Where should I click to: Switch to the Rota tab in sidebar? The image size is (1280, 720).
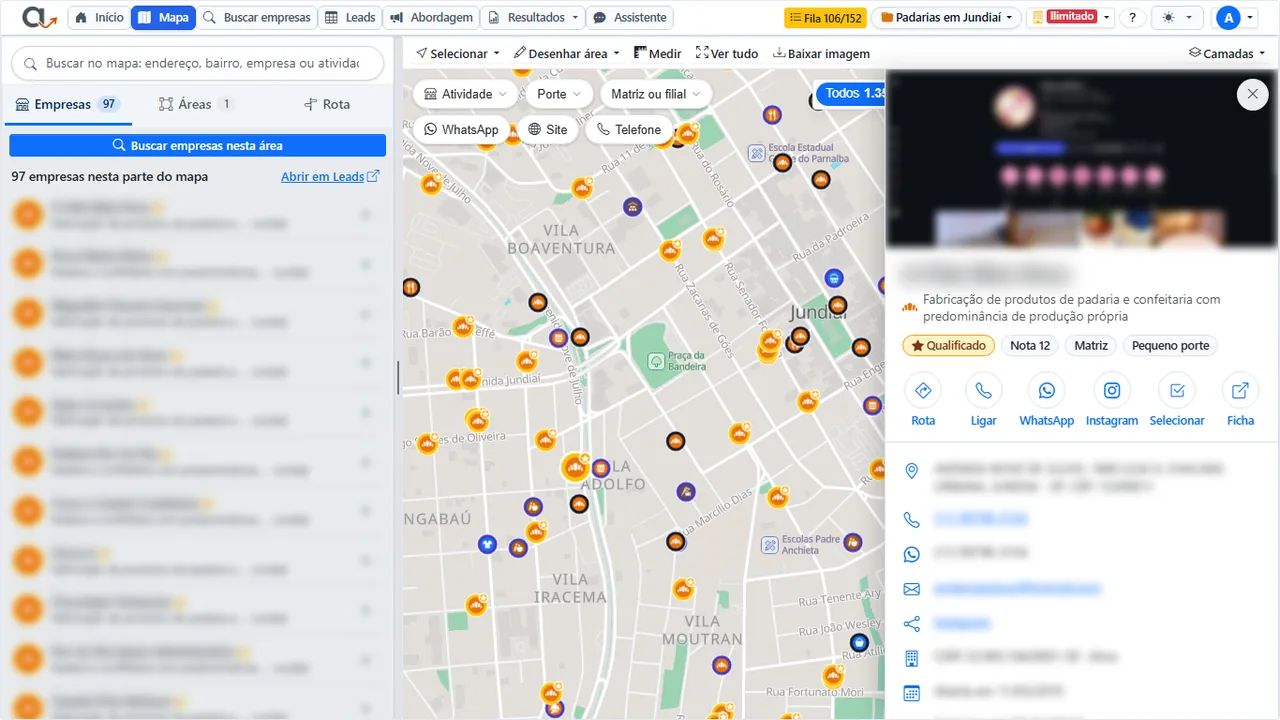(326, 104)
